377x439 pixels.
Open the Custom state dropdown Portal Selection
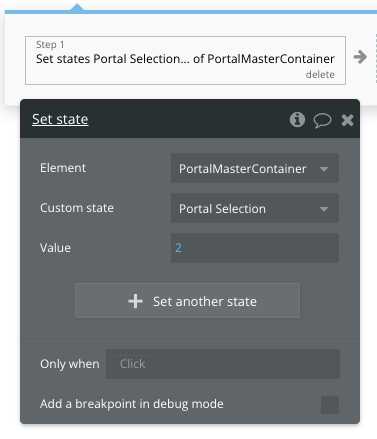tap(255, 208)
